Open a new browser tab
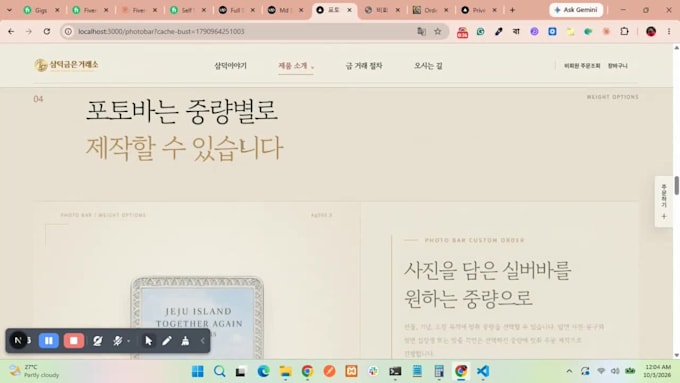680x383 pixels. pos(513,10)
